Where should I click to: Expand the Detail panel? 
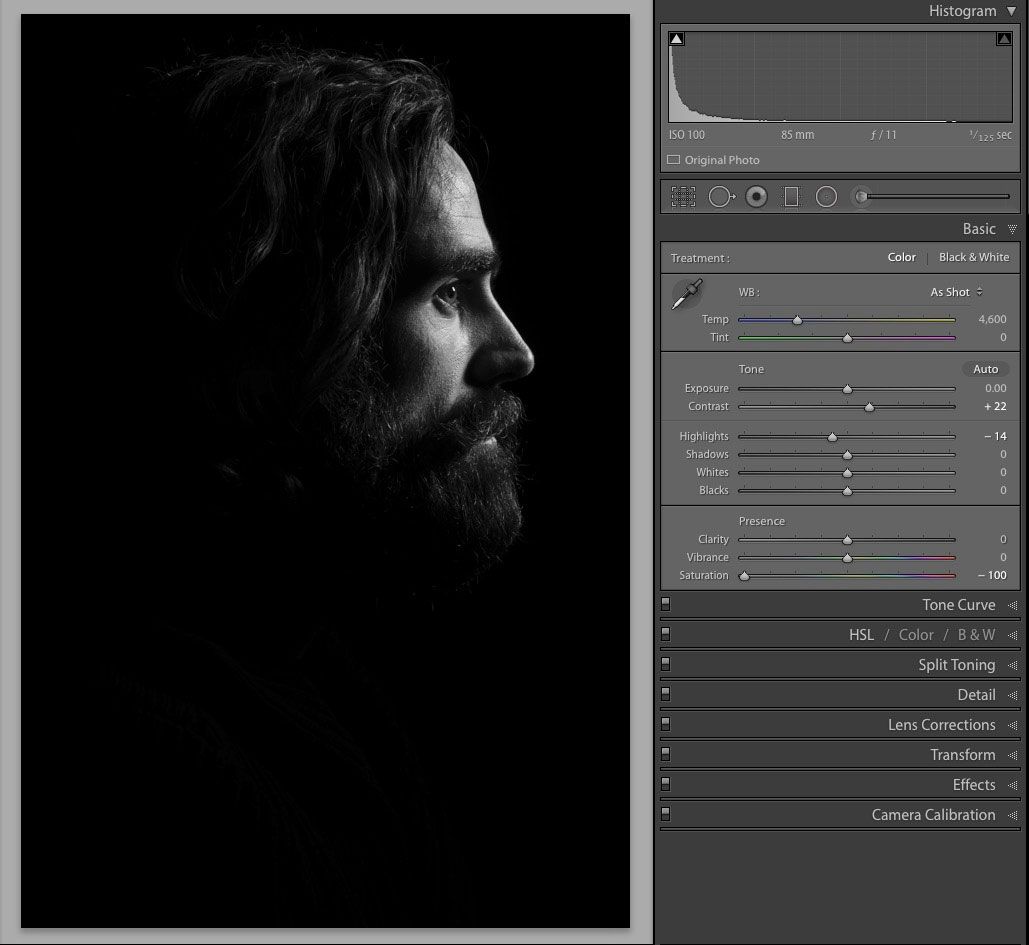pyautogui.click(x=1013, y=695)
